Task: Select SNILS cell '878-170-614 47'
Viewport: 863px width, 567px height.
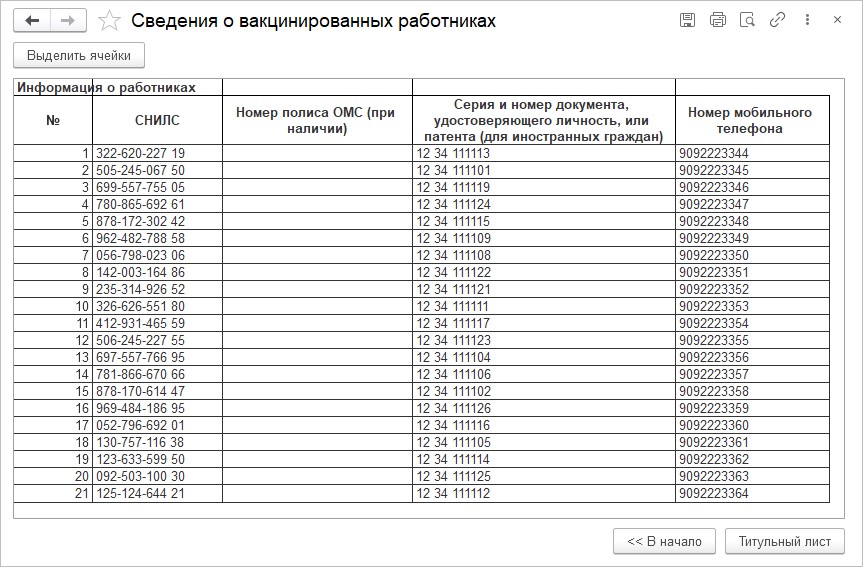Action: pyautogui.click(x=157, y=391)
